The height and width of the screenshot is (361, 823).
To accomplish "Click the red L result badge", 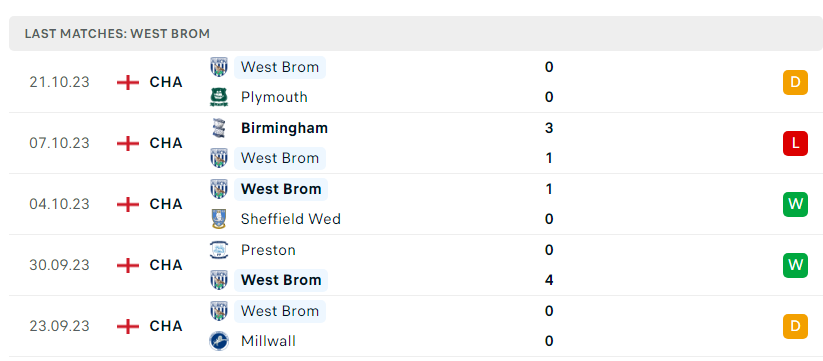I will click(x=795, y=143).
